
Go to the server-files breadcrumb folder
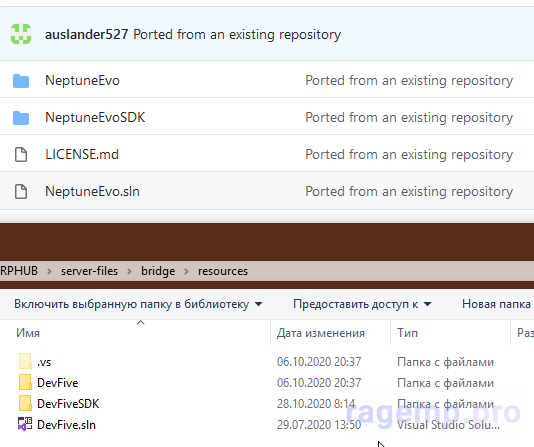[x=89, y=271]
